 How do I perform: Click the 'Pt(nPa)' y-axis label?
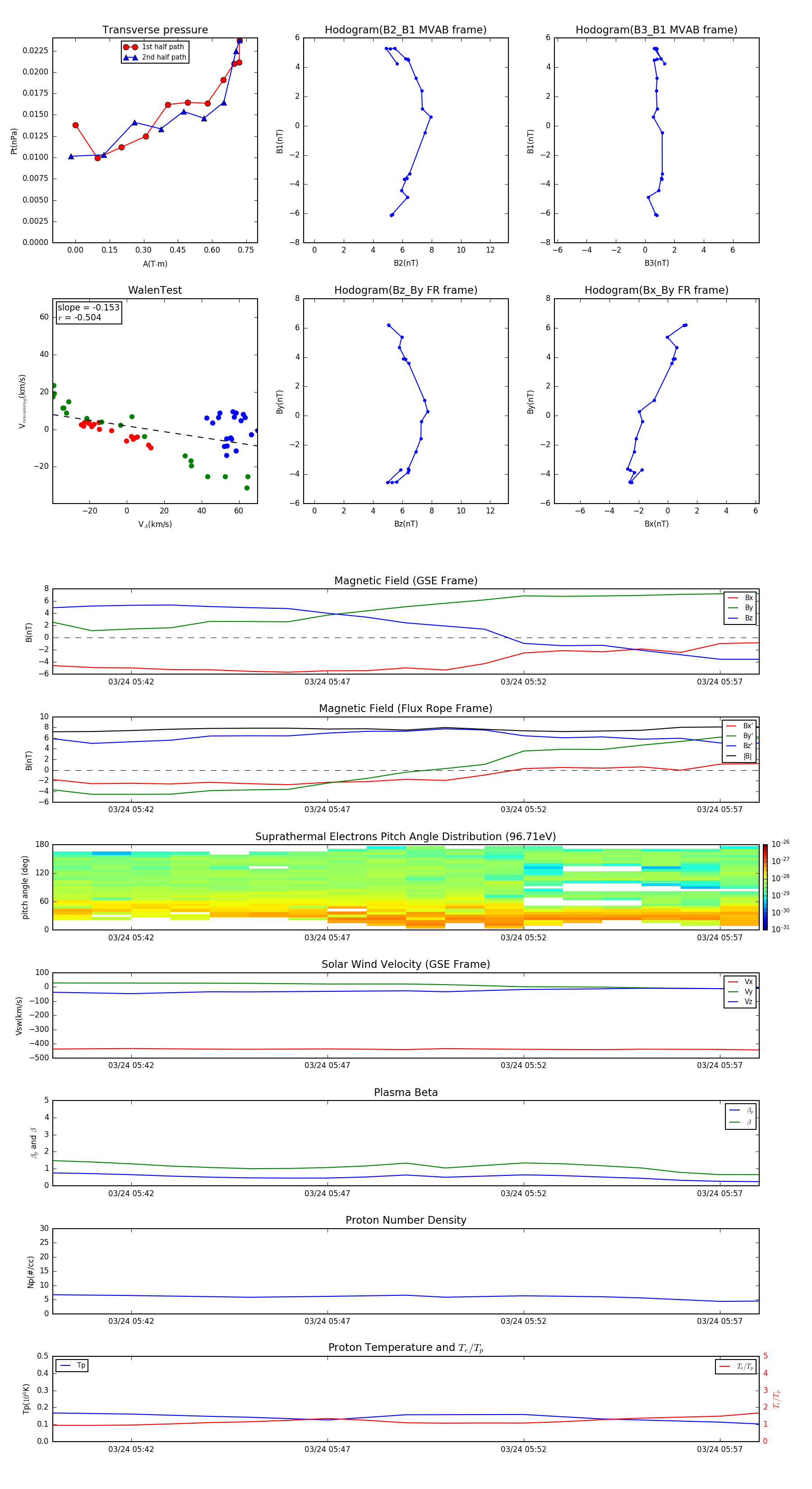click(x=14, y=141)
